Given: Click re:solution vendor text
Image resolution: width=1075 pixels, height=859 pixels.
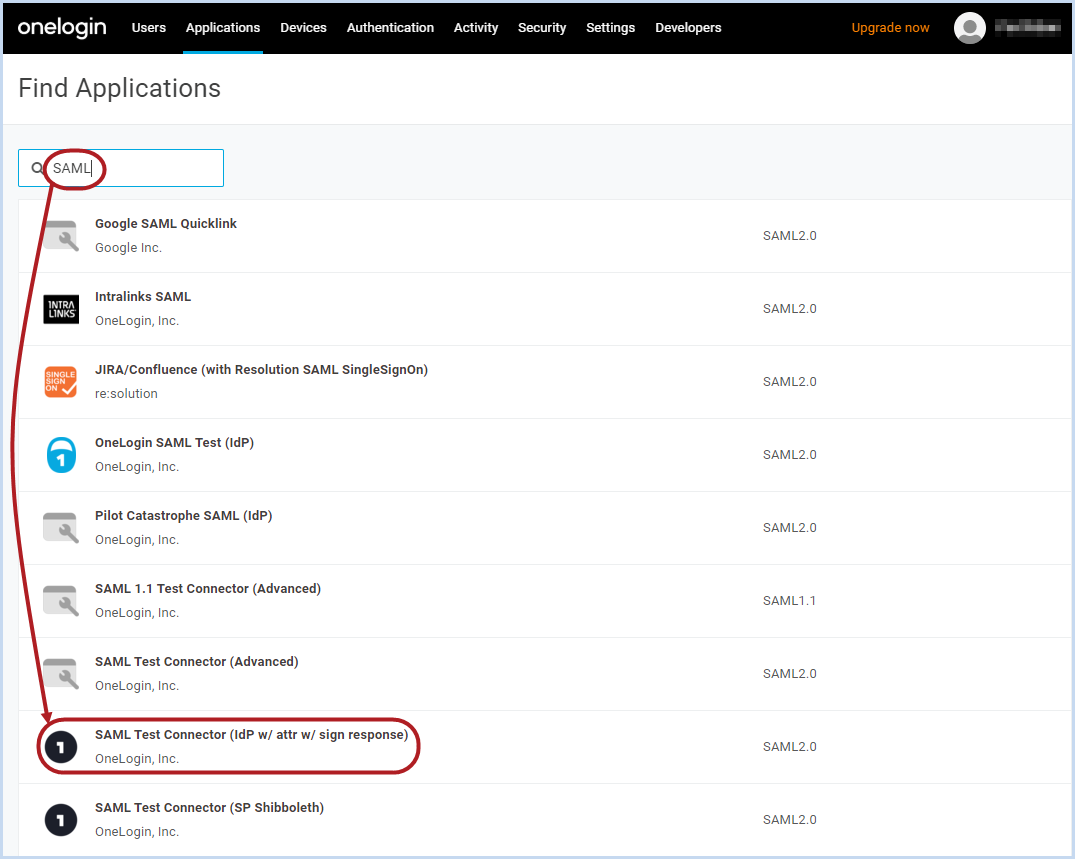Looking at the screenshot, I should pos(126,394).
